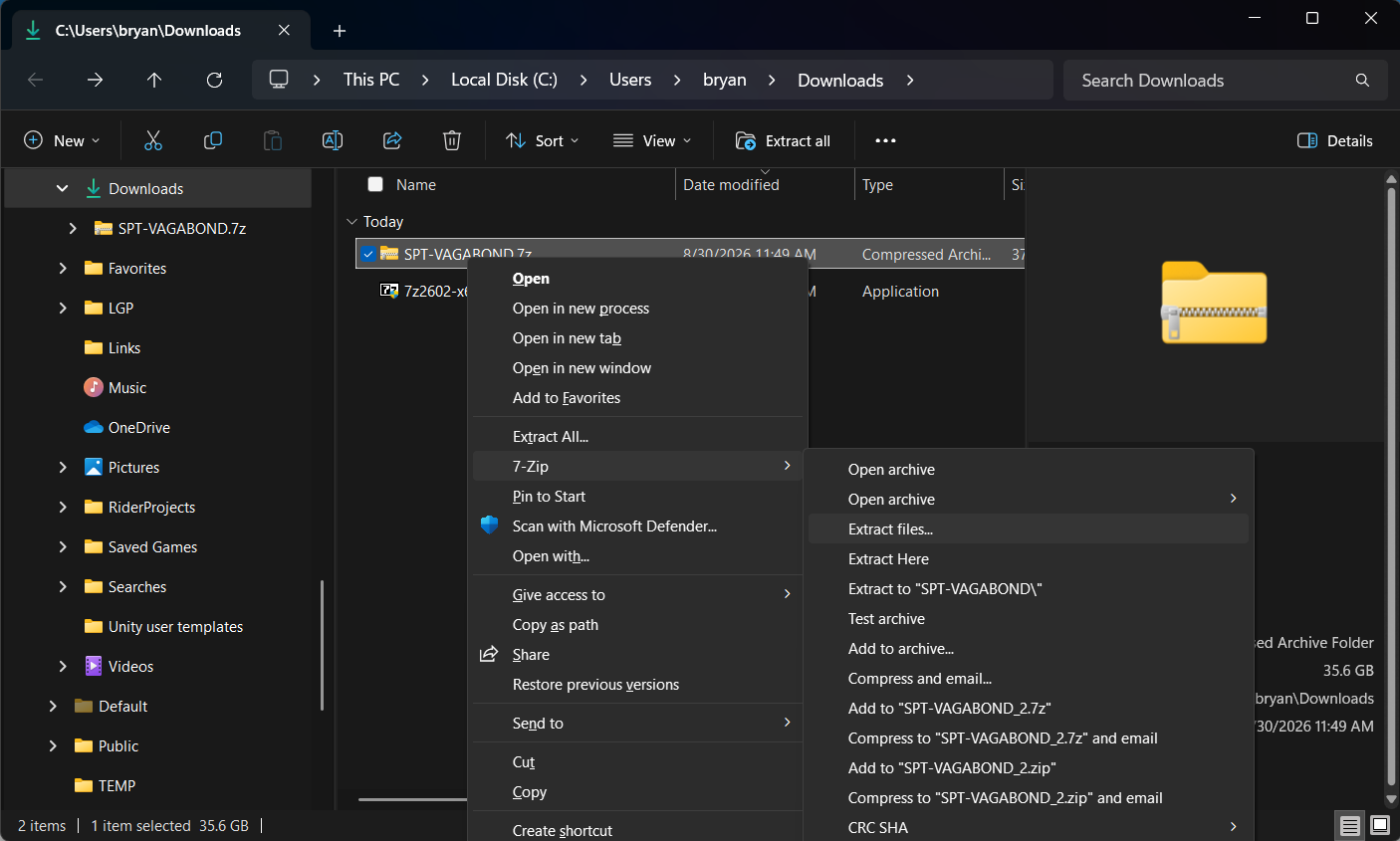Open the Sort dropdown

click(543, 140)
